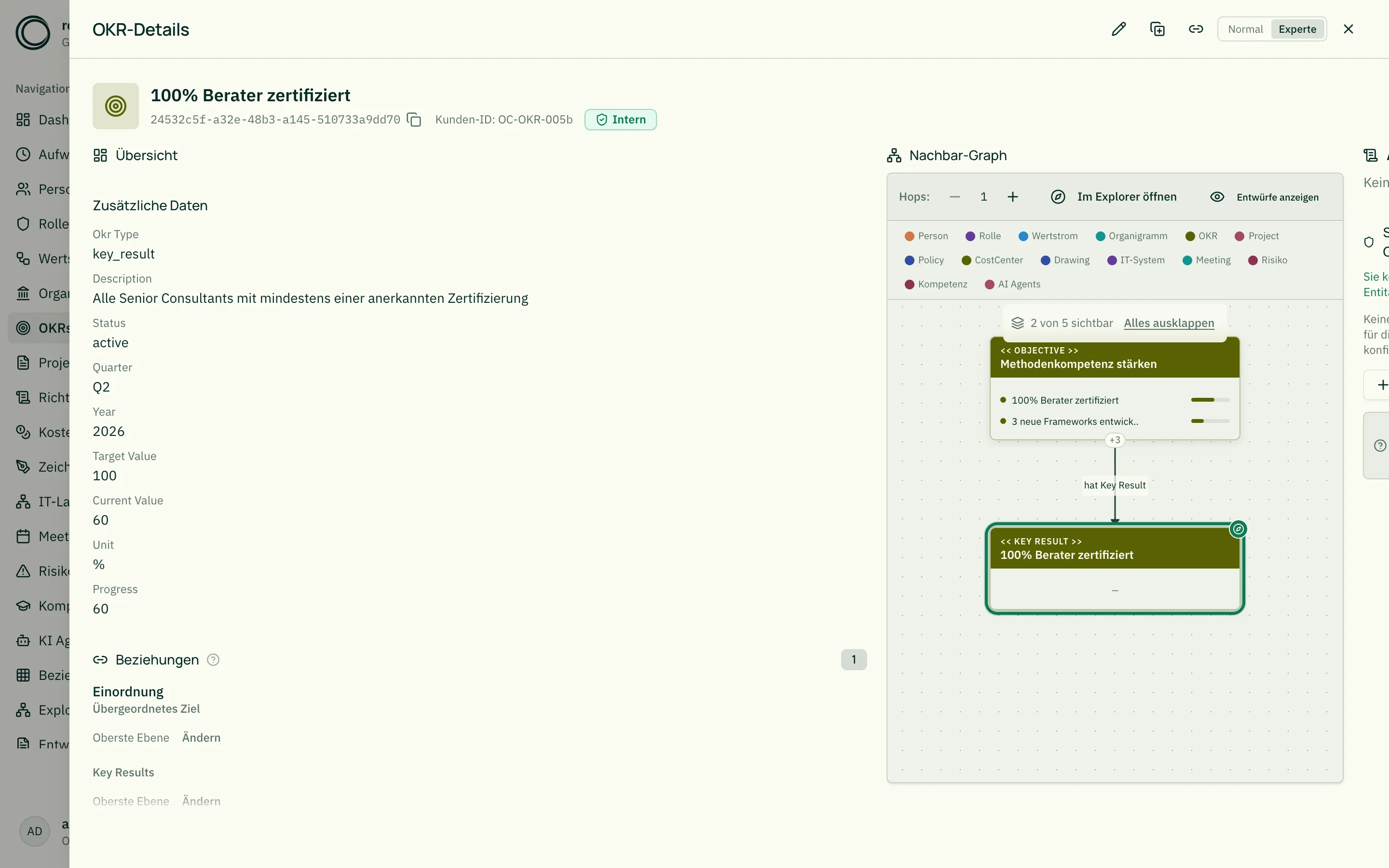Click the Beziehungen count badge 1
The image size is (1389, 868).
(x=854, y=660)
